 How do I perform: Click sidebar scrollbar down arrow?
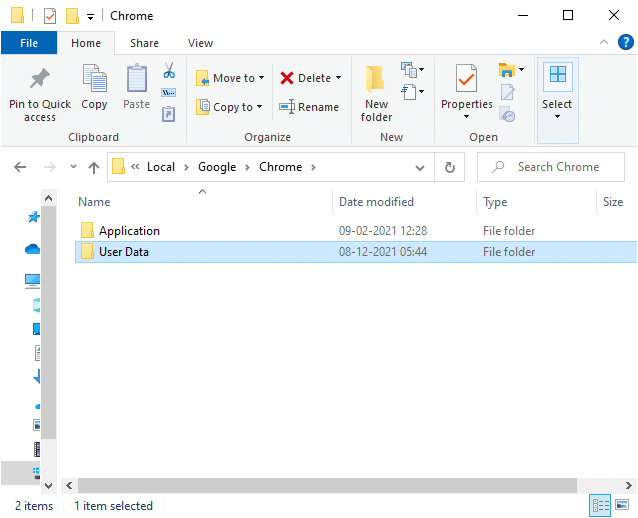pos(48,485)
